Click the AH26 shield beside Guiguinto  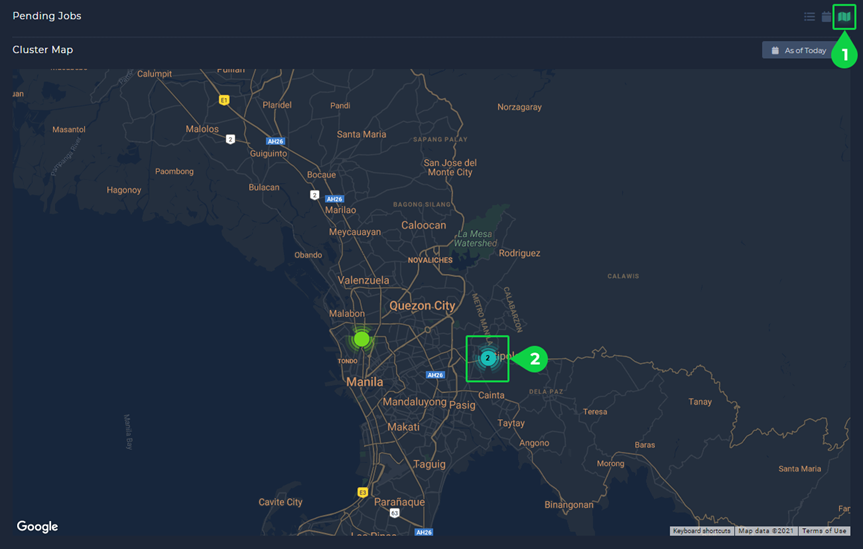[275, 141]
